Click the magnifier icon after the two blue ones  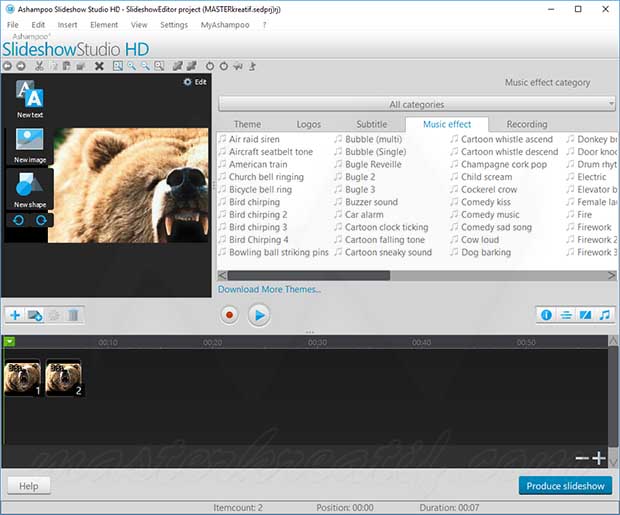[159, 66]
